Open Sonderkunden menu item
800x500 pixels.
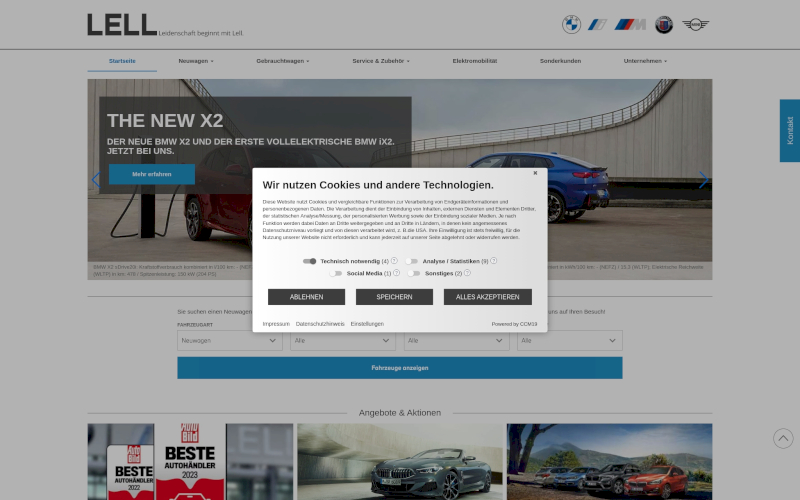click(x=560, y=61)
